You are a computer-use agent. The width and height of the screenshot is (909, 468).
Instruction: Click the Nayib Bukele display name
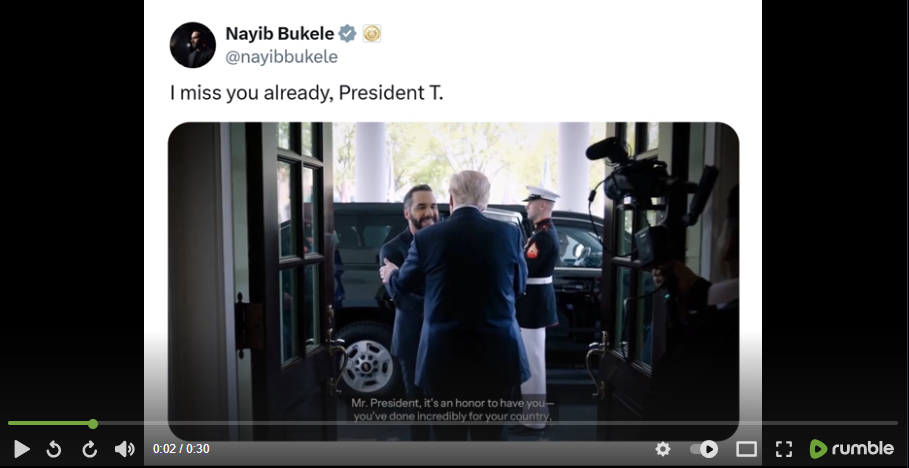click(279, 34)
